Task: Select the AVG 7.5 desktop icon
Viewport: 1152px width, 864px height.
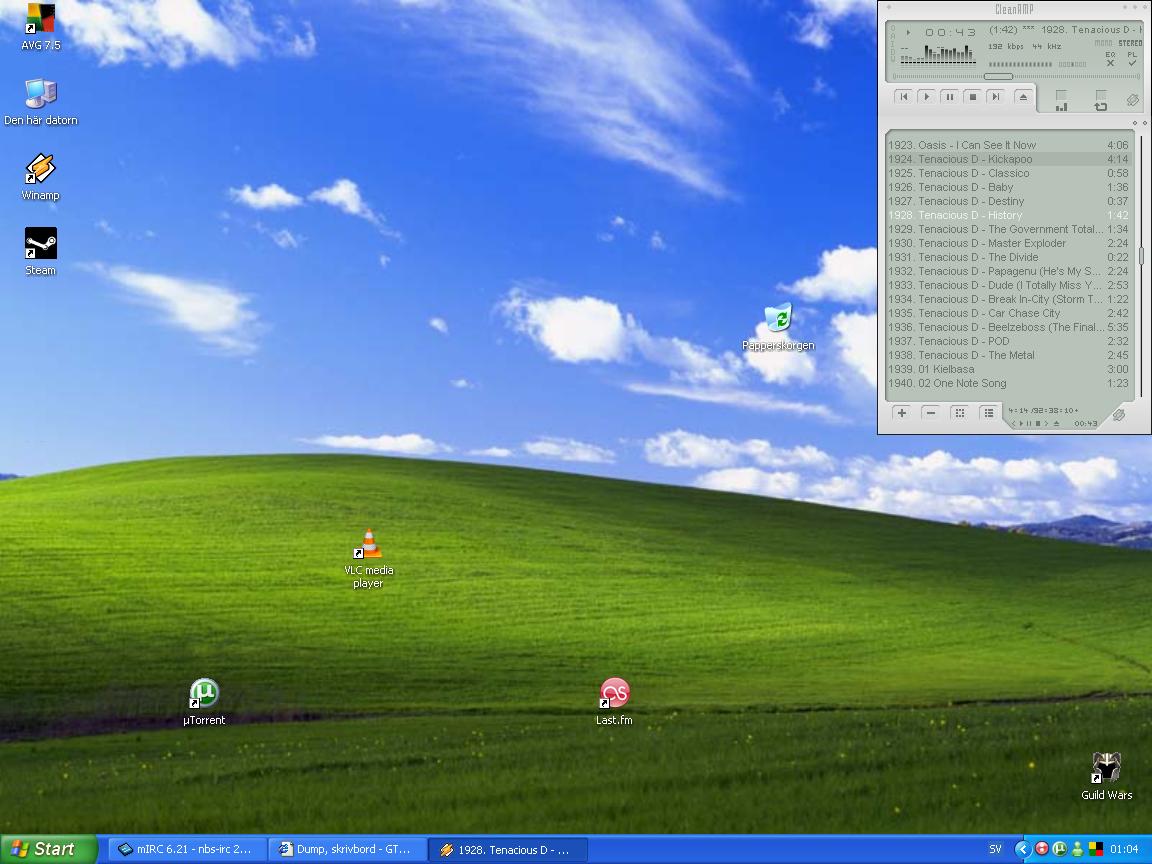Action: [40, 26]
